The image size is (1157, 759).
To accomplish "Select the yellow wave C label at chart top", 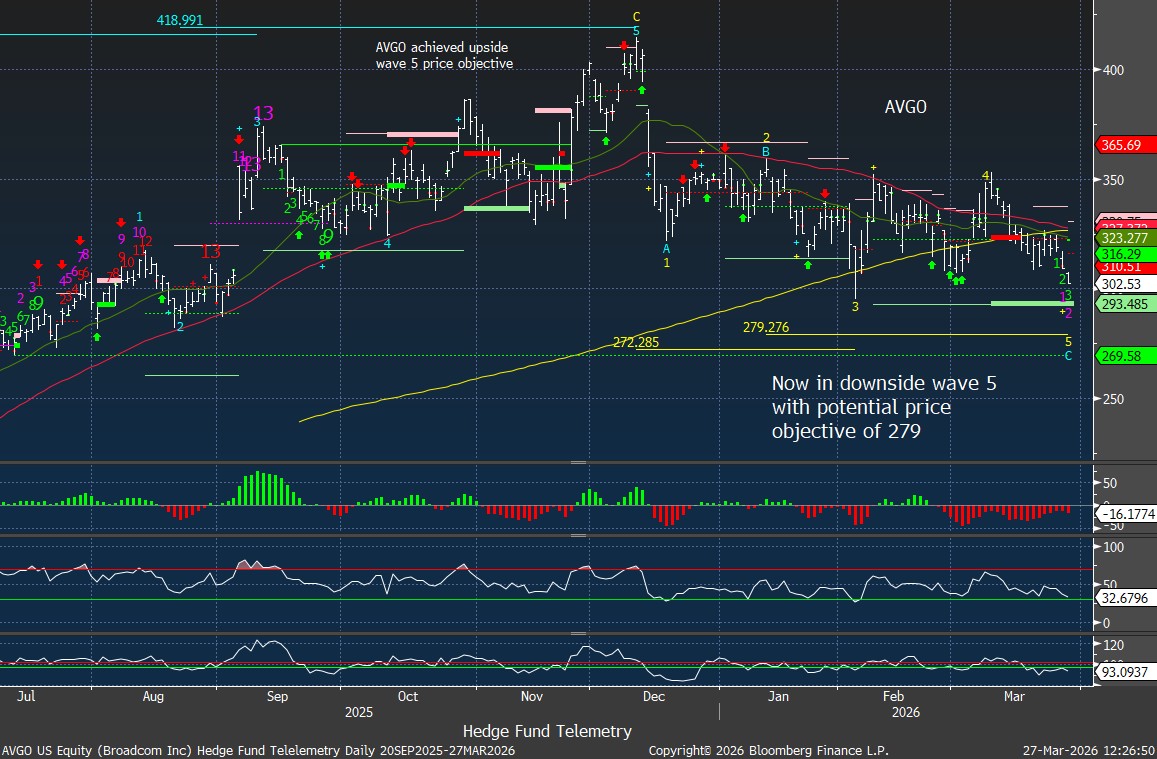I will [x=636, y=17].
